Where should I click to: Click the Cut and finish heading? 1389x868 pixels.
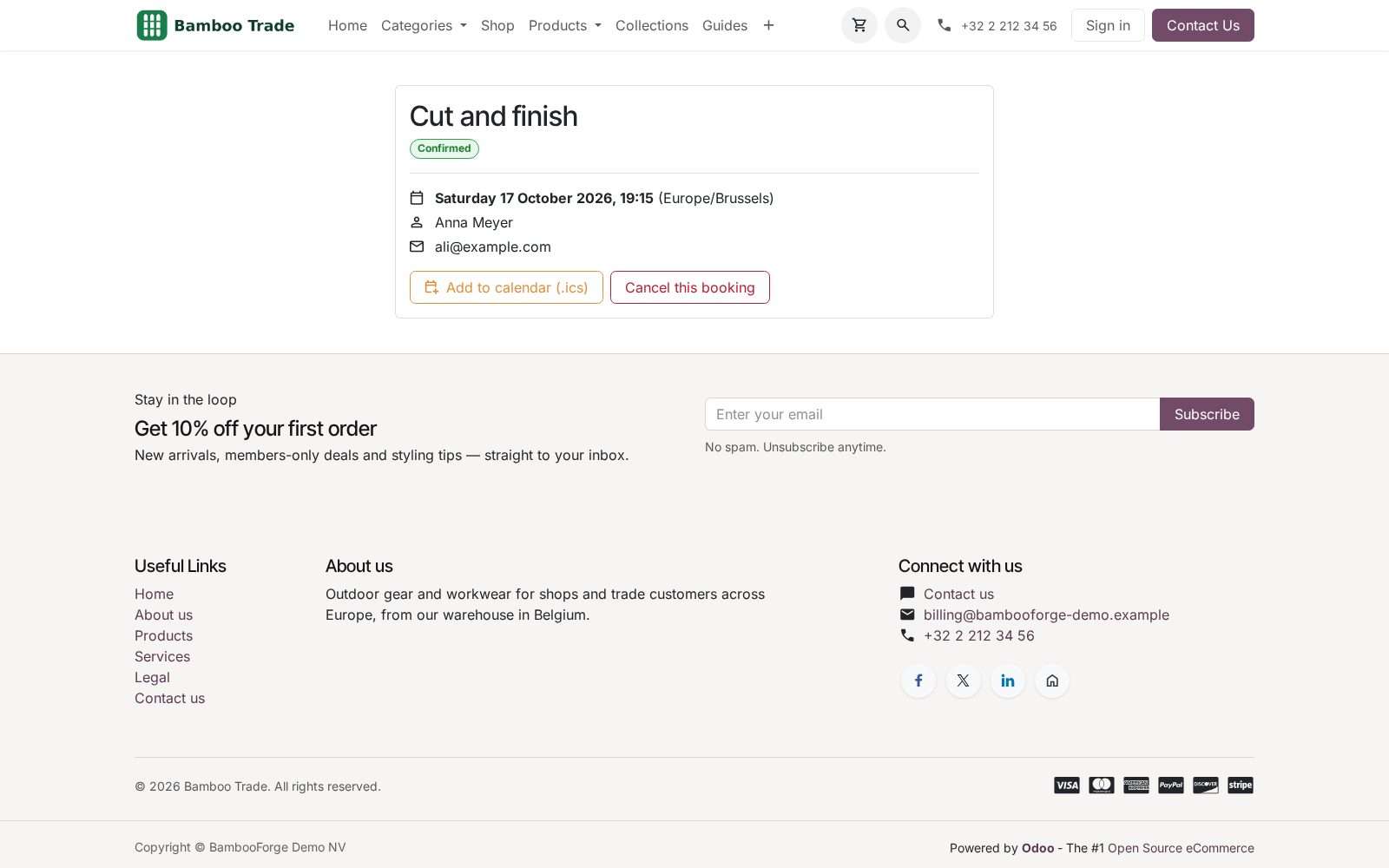click(493, 116)
